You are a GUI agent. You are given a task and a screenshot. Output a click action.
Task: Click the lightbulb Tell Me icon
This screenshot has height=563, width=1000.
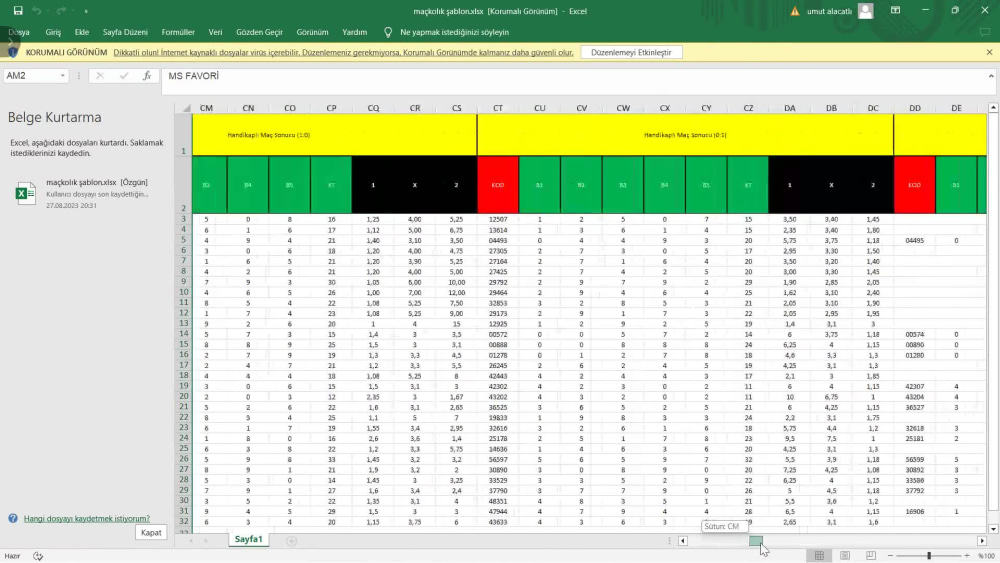(x=388, y=32)
